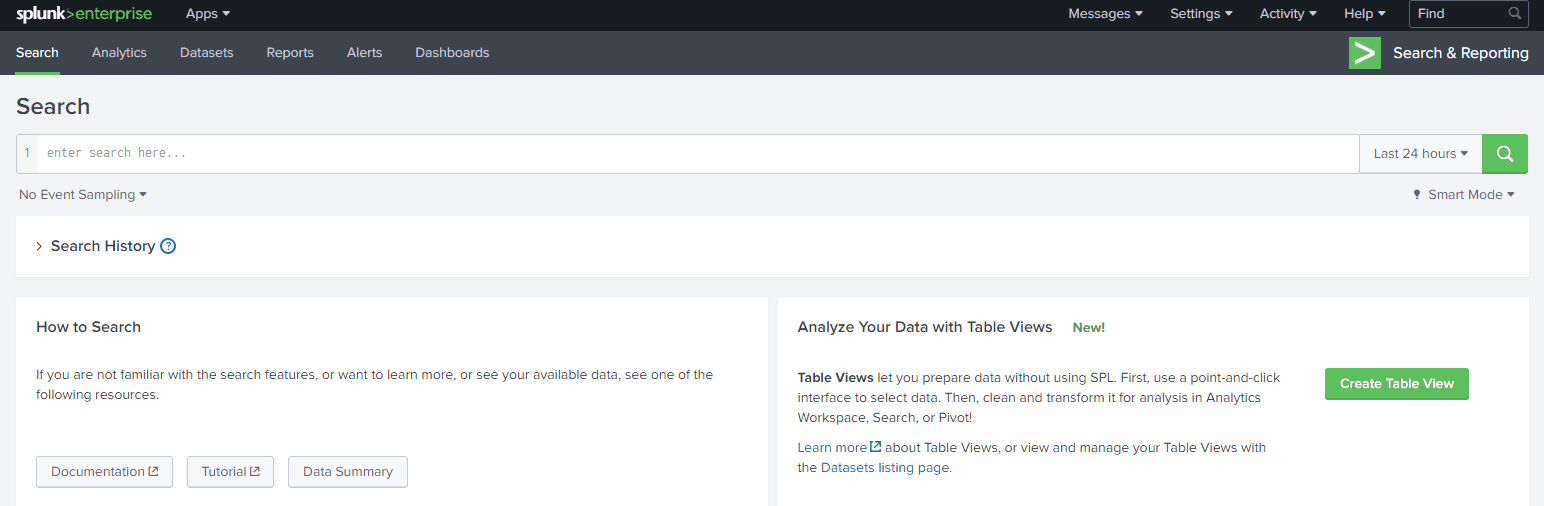
Task: Open the Settings menu
Action: point(1201,14)
